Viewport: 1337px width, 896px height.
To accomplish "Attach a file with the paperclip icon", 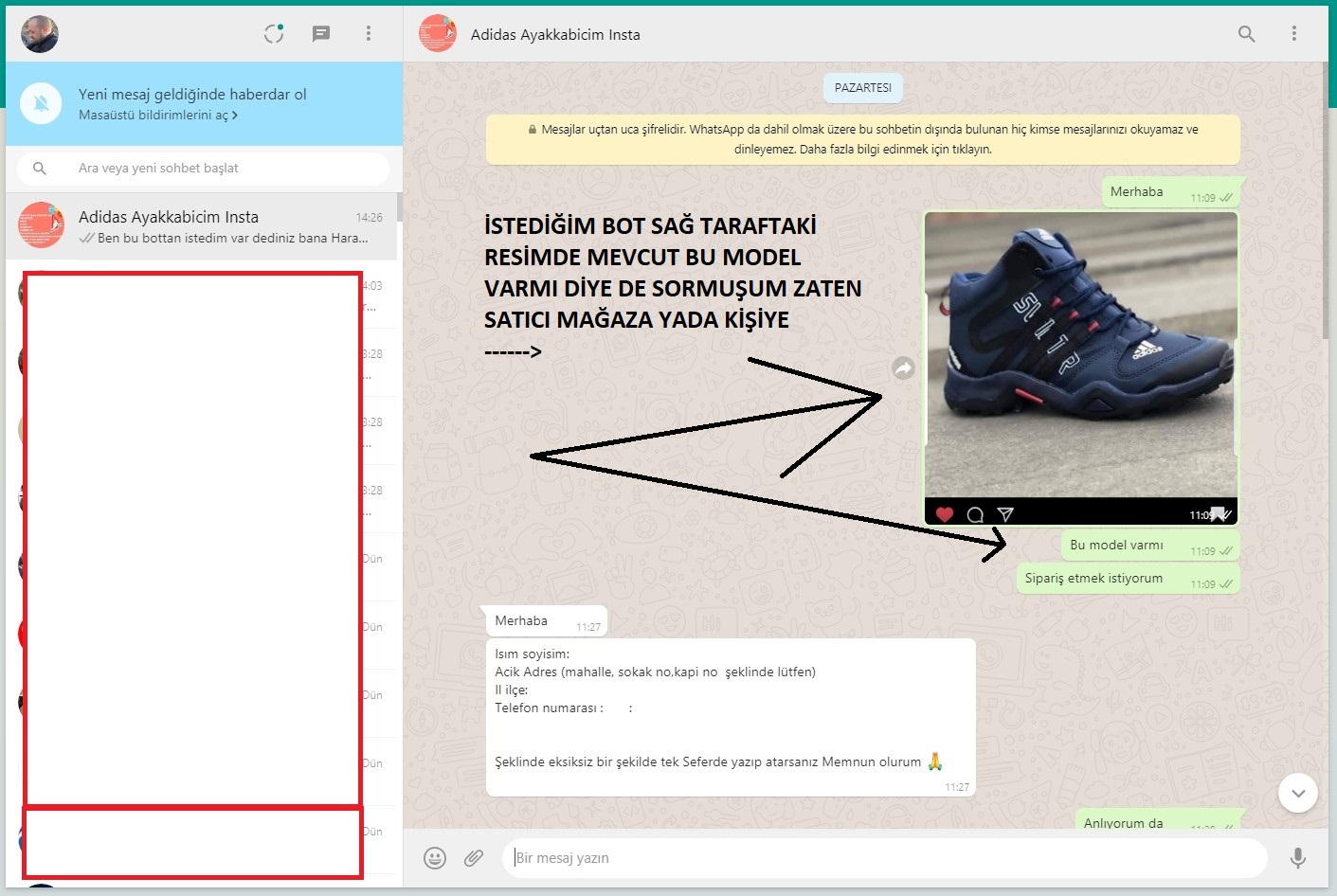I will click(474, 858).
